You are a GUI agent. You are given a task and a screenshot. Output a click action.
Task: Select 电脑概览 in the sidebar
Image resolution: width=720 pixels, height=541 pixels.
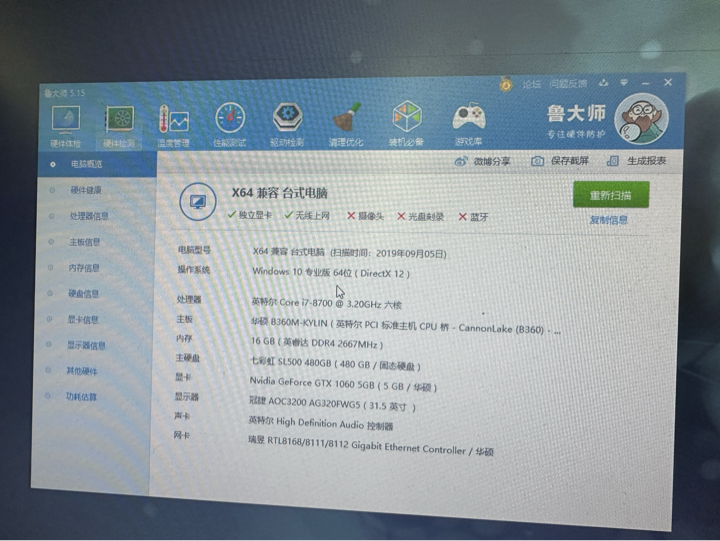coord(97,164)
